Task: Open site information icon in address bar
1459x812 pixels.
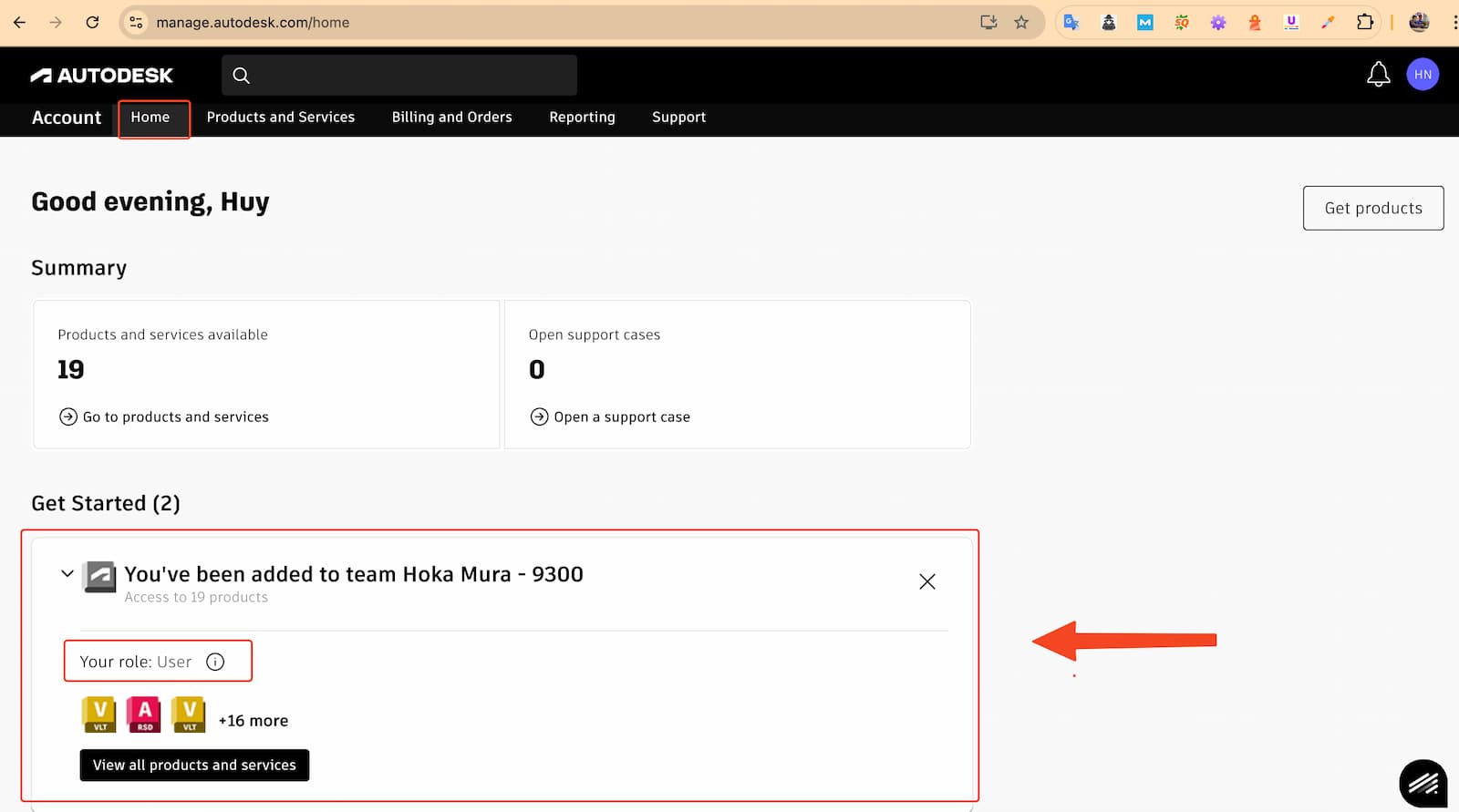Action: pos(136,22)
